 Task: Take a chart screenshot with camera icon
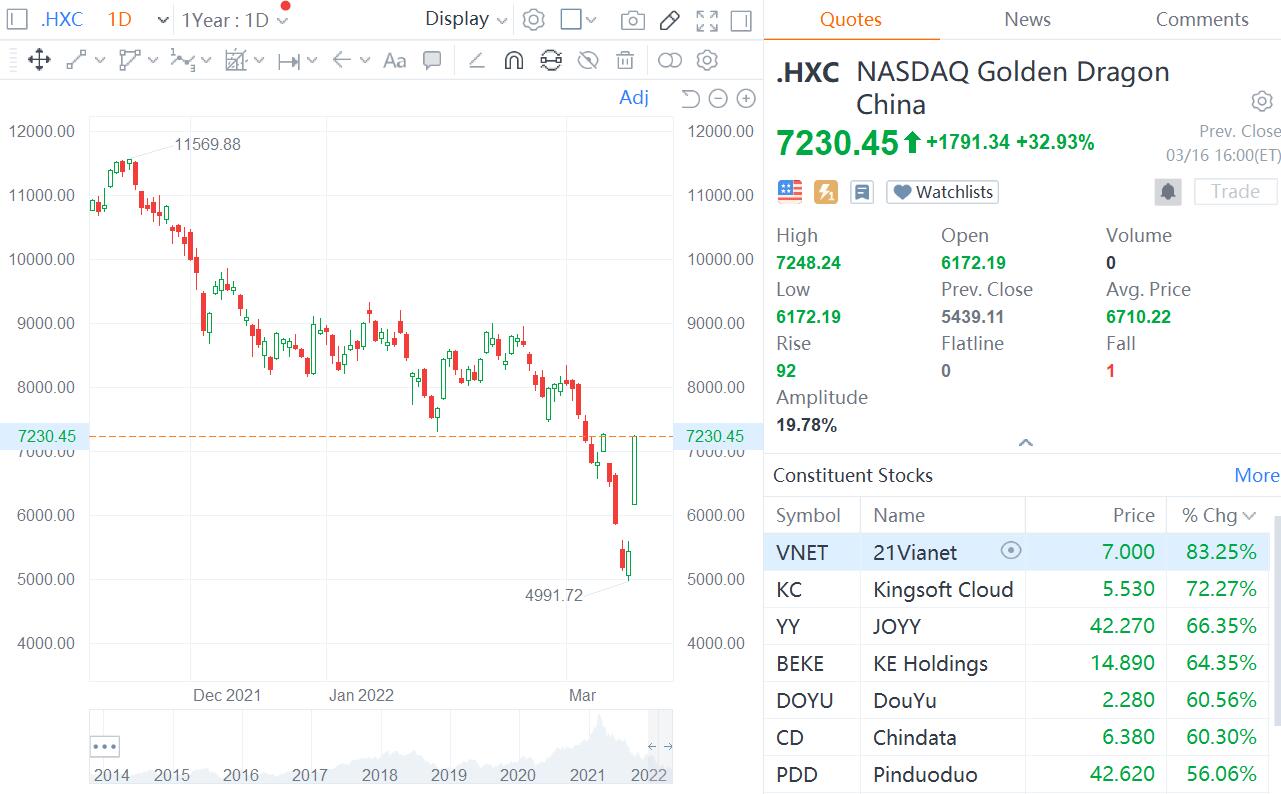coord(632,20)
